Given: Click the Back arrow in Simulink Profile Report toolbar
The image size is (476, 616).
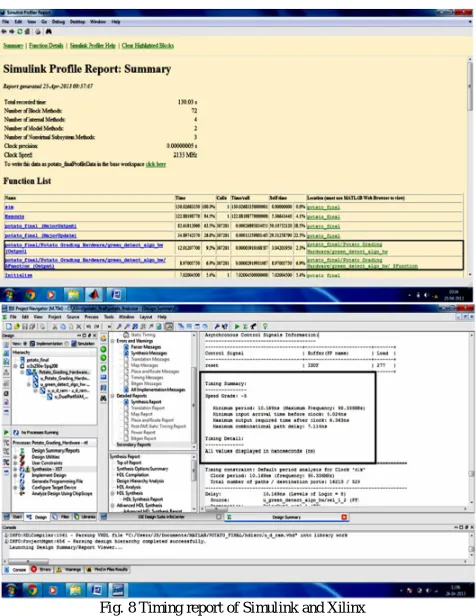Looking at the screenshot, I should [4, 31].
